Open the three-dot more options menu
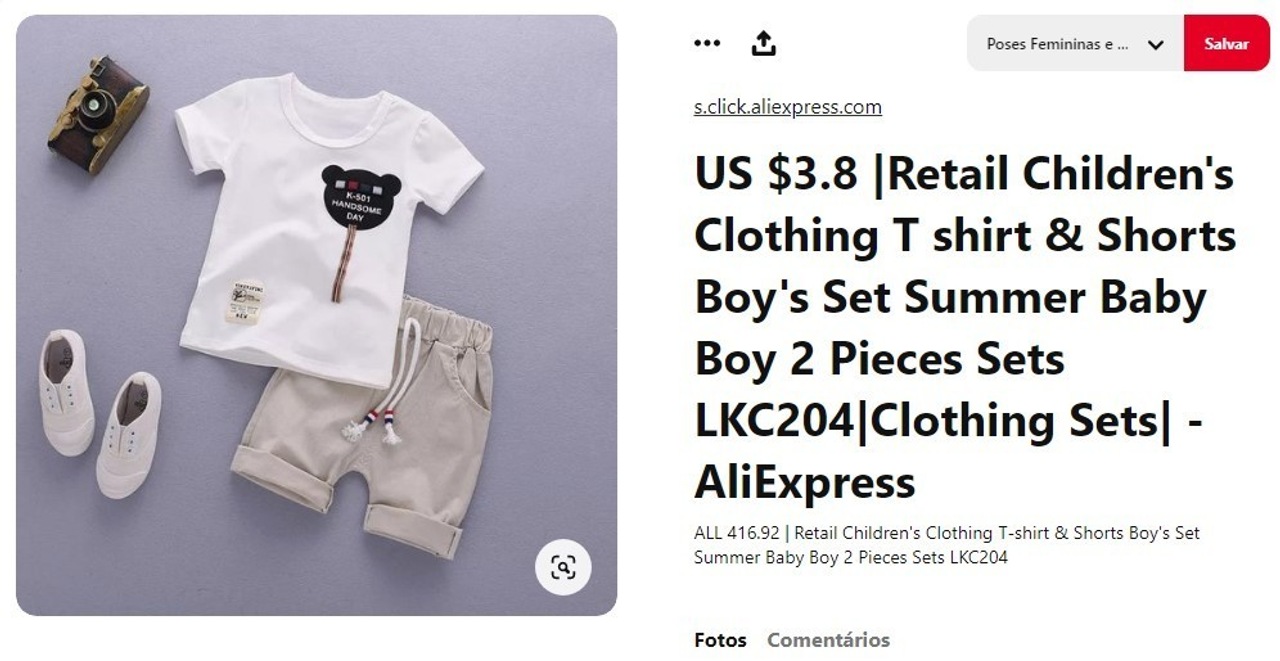 pyautogui.click(x=707, y=43)
